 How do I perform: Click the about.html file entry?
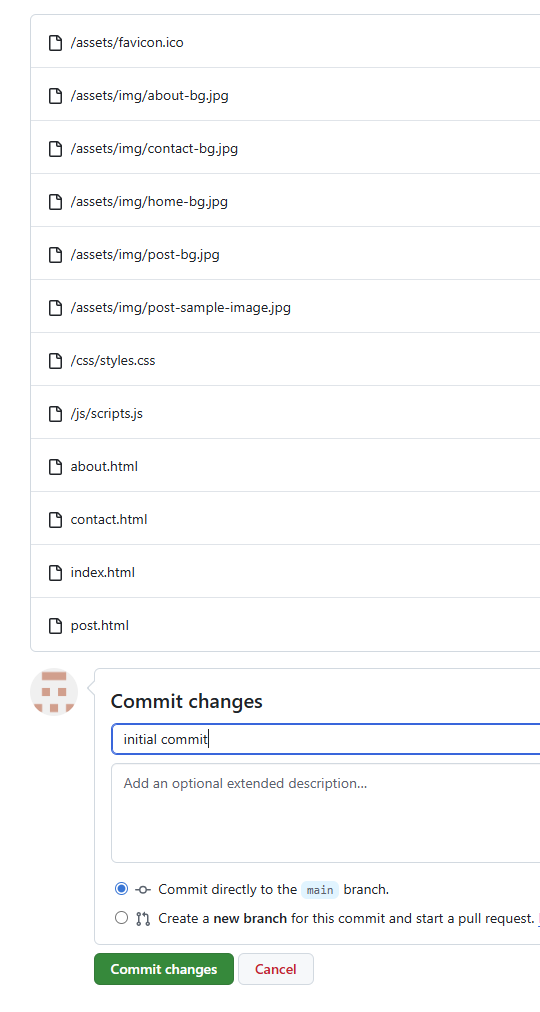pyautogui.click(x=285, y=467)
